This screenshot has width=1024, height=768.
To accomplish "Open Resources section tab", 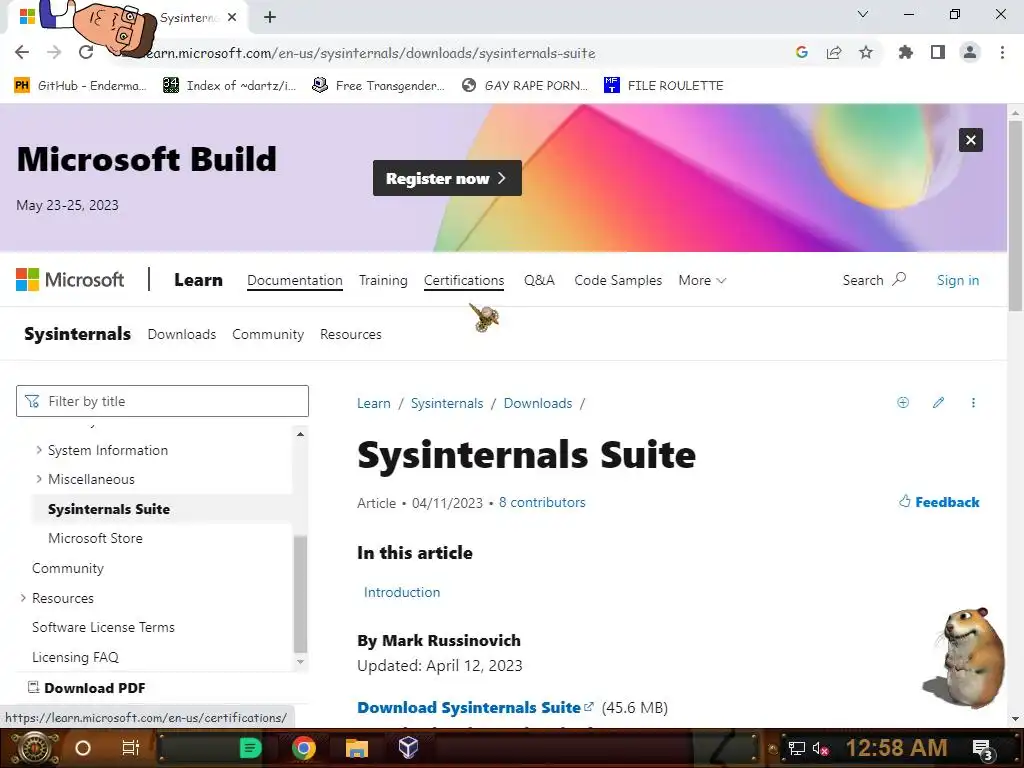I will pyautogui.click(x=351, y=334).
